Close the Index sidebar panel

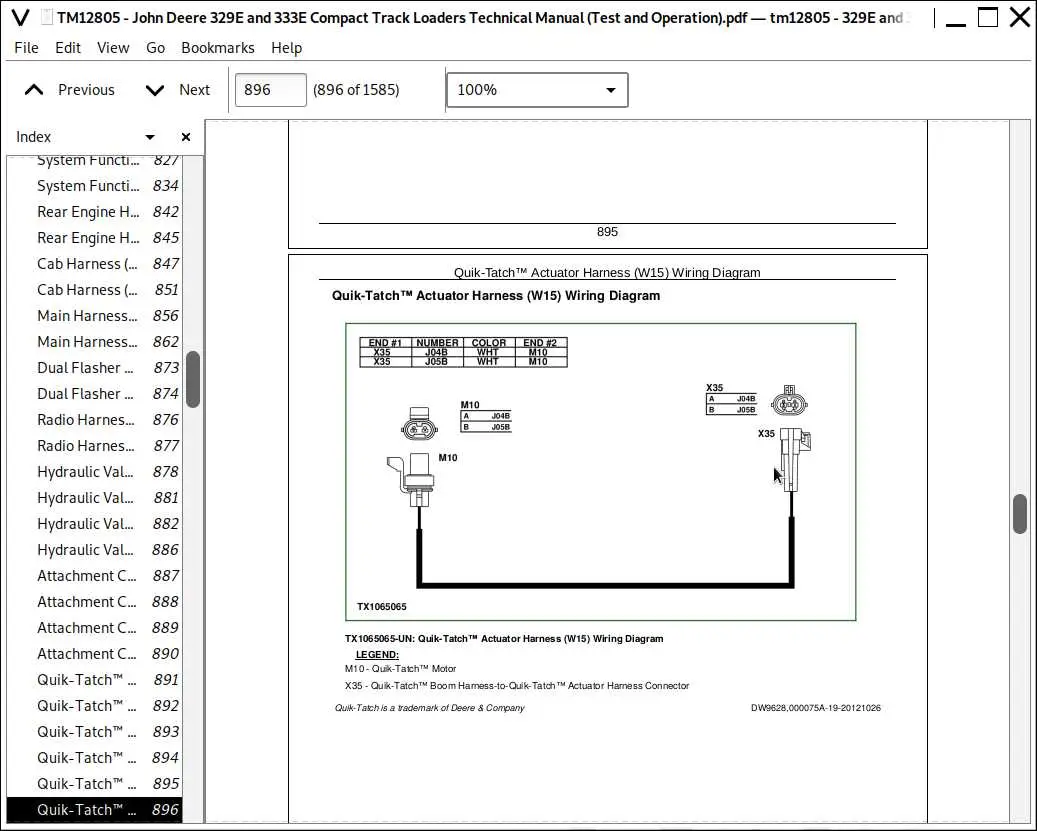(186, 137)
